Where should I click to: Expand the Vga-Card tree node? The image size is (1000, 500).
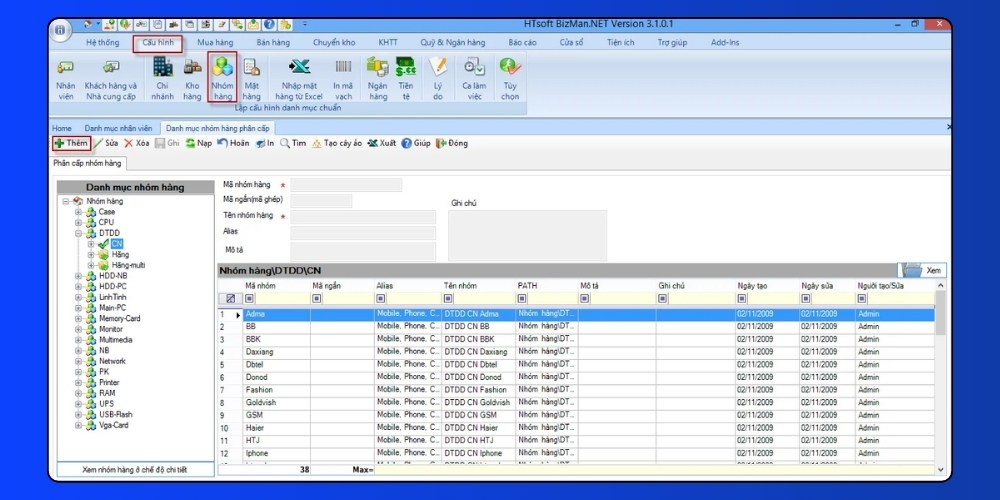(78, 425)
